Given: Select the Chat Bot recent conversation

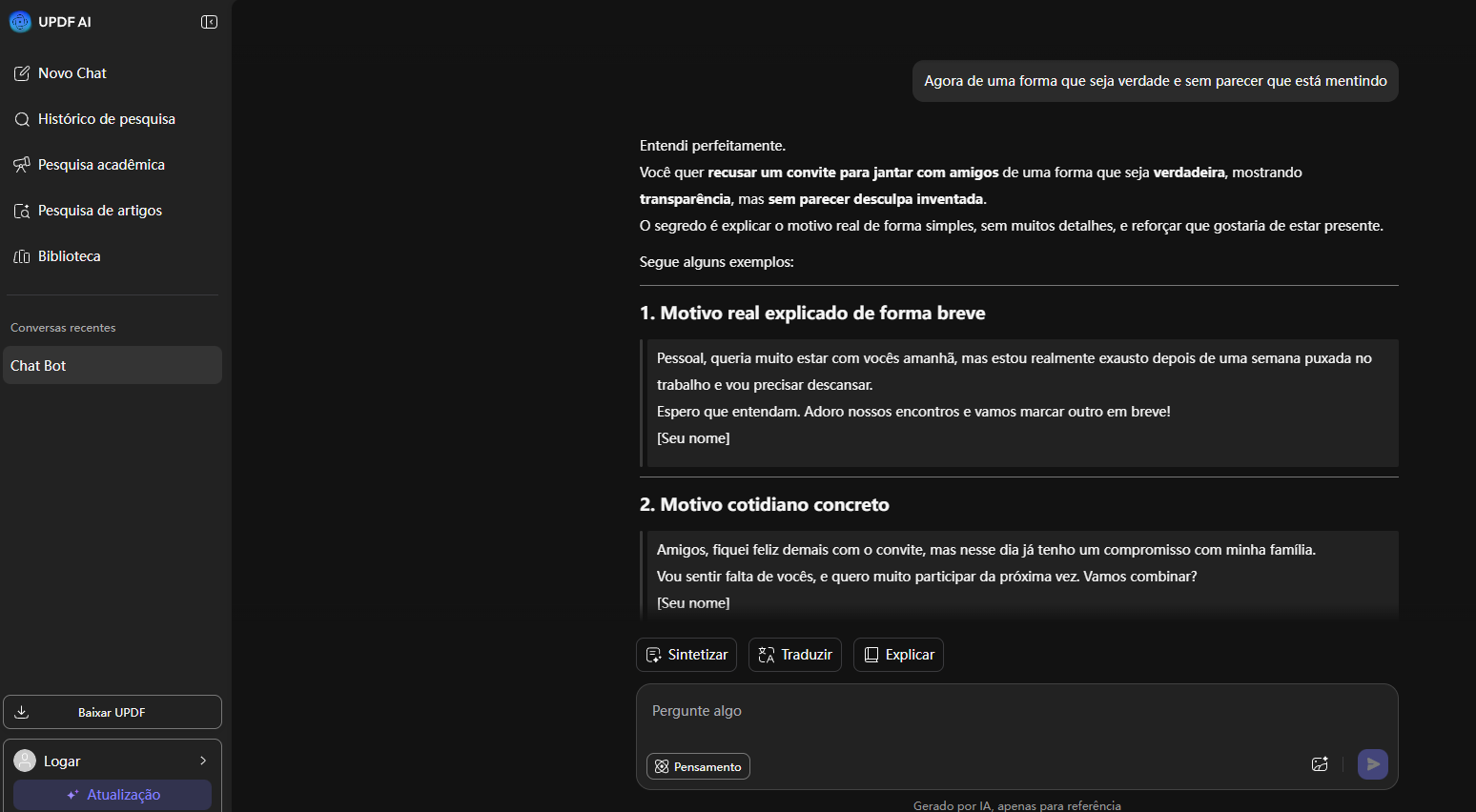Looking at the screenshot, I should [113, 365].
